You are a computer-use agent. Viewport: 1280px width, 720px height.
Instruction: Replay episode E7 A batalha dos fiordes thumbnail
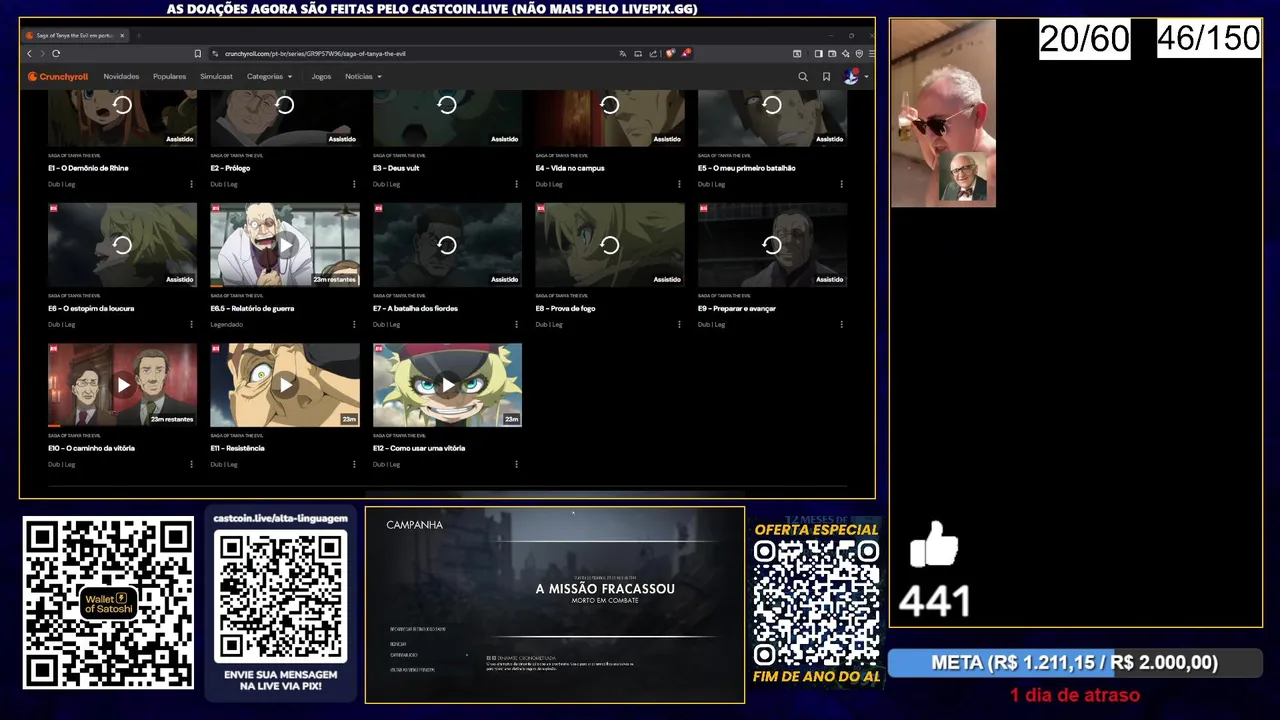click(447, 245)
